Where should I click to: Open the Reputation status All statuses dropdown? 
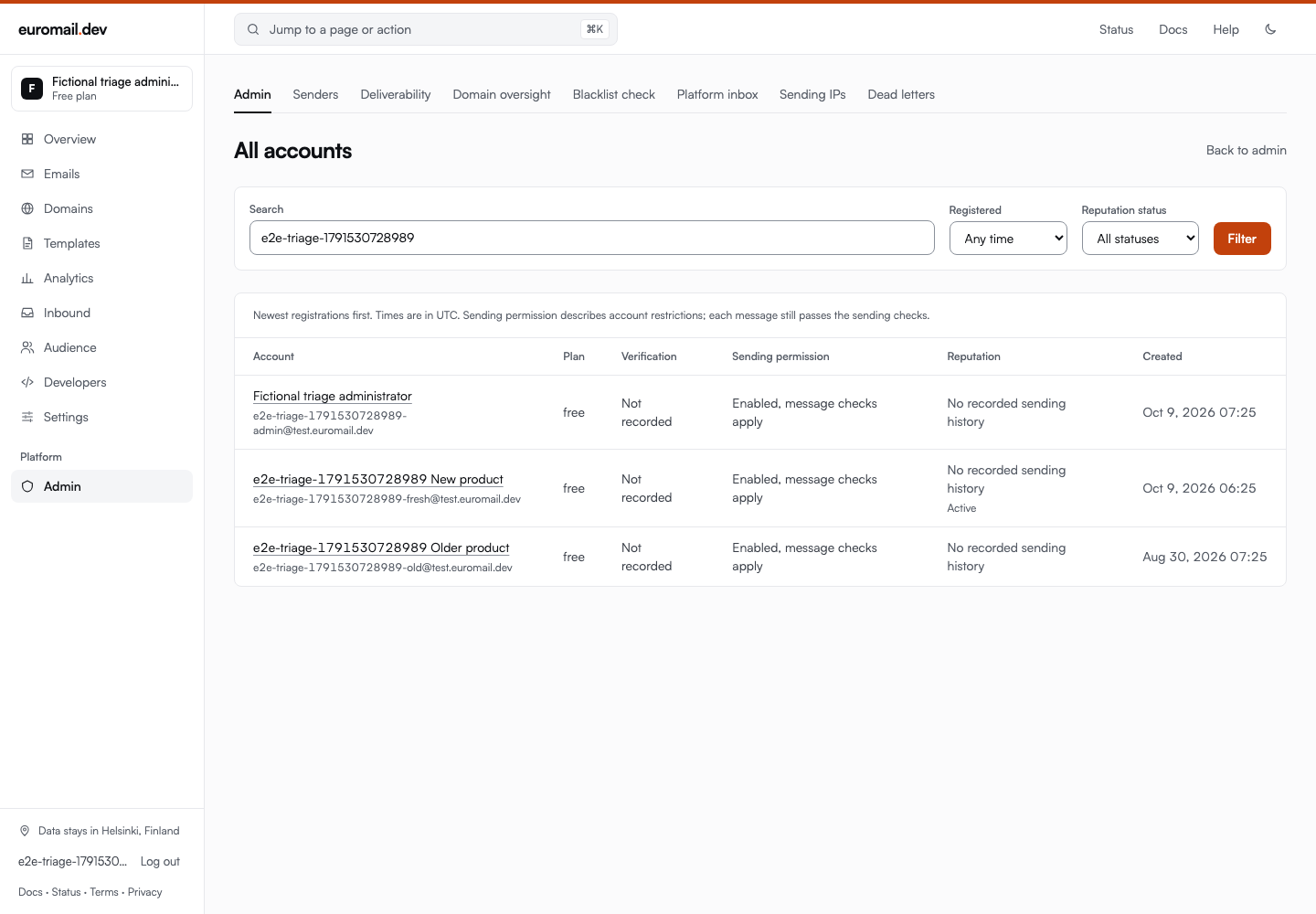[x=1141, y=239]
